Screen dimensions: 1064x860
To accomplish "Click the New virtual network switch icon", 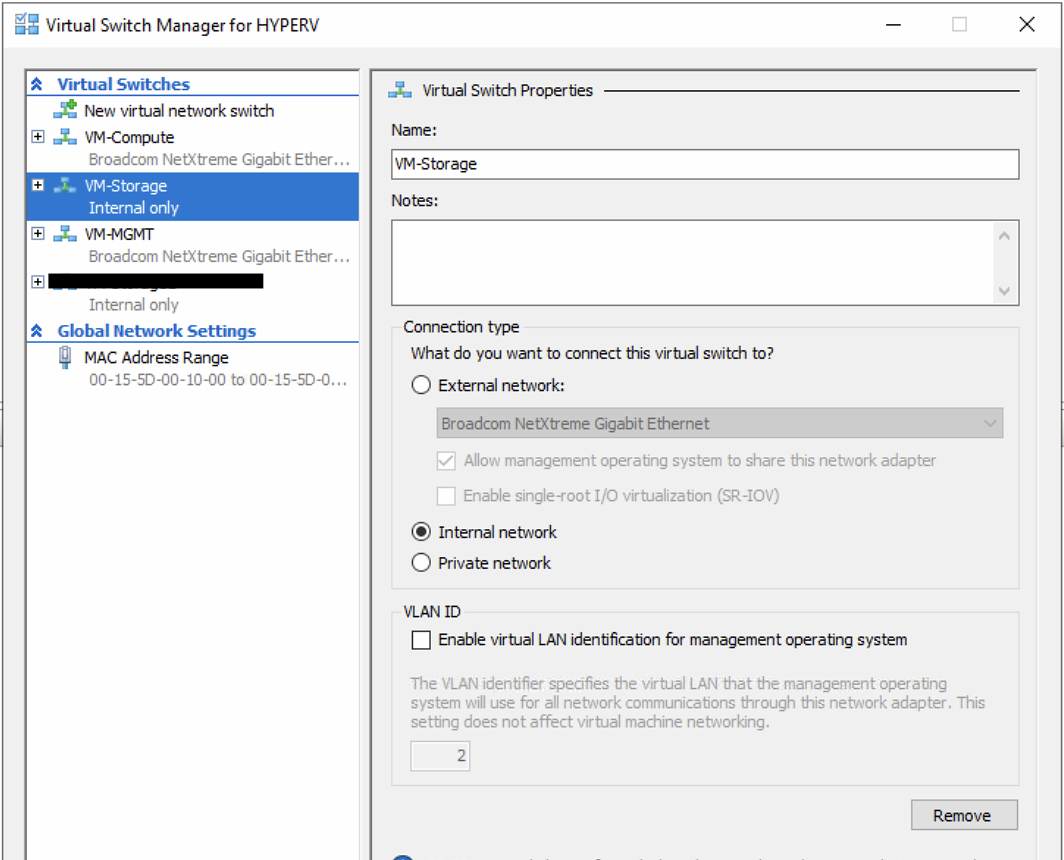I will pyautogui.click(x=66, y=110).
